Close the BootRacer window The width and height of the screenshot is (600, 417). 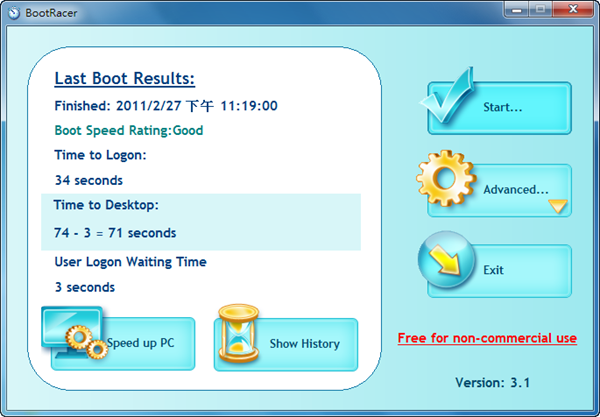[573, 9]
